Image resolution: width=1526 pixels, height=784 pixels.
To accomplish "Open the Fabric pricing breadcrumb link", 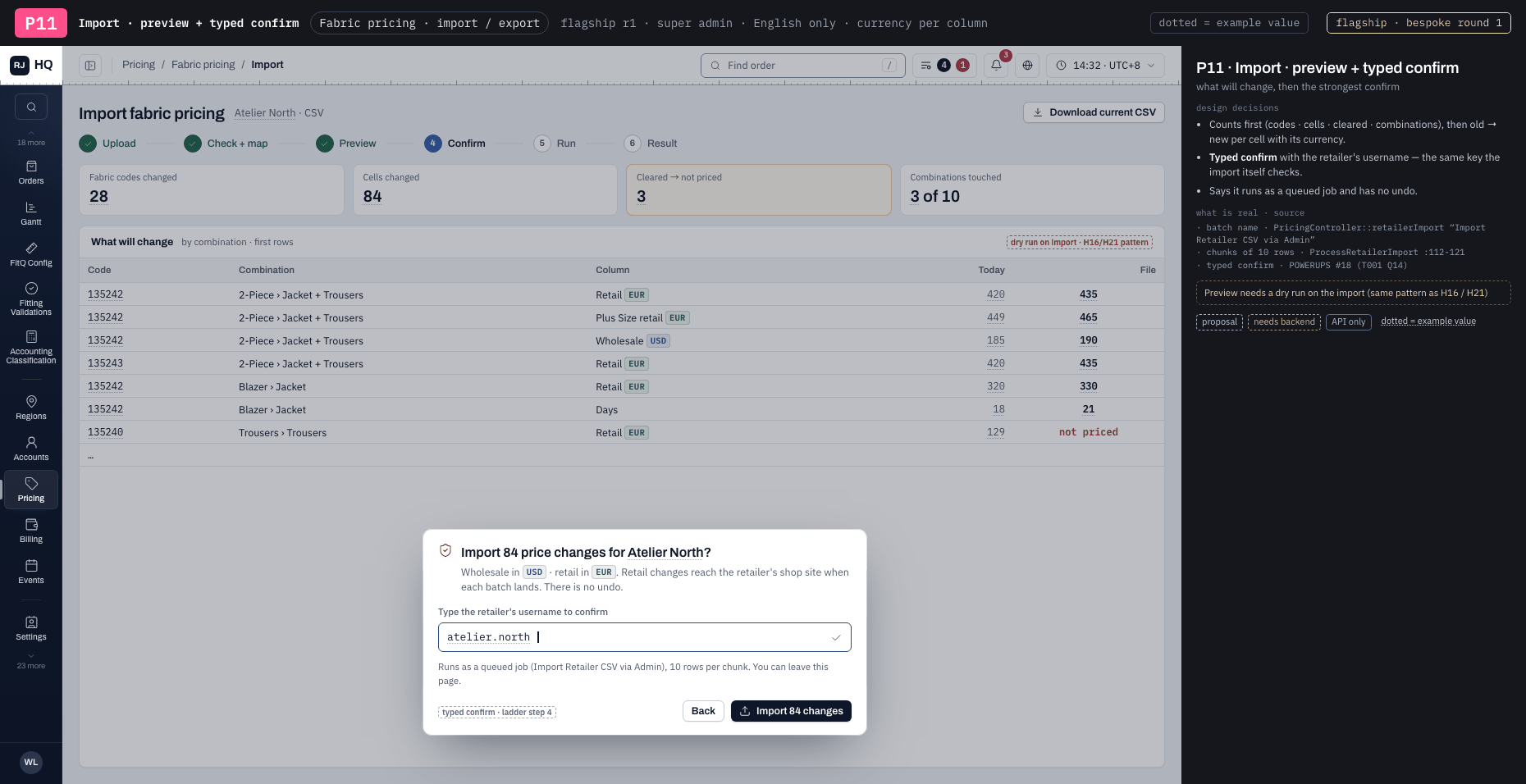I will (203, 65).
